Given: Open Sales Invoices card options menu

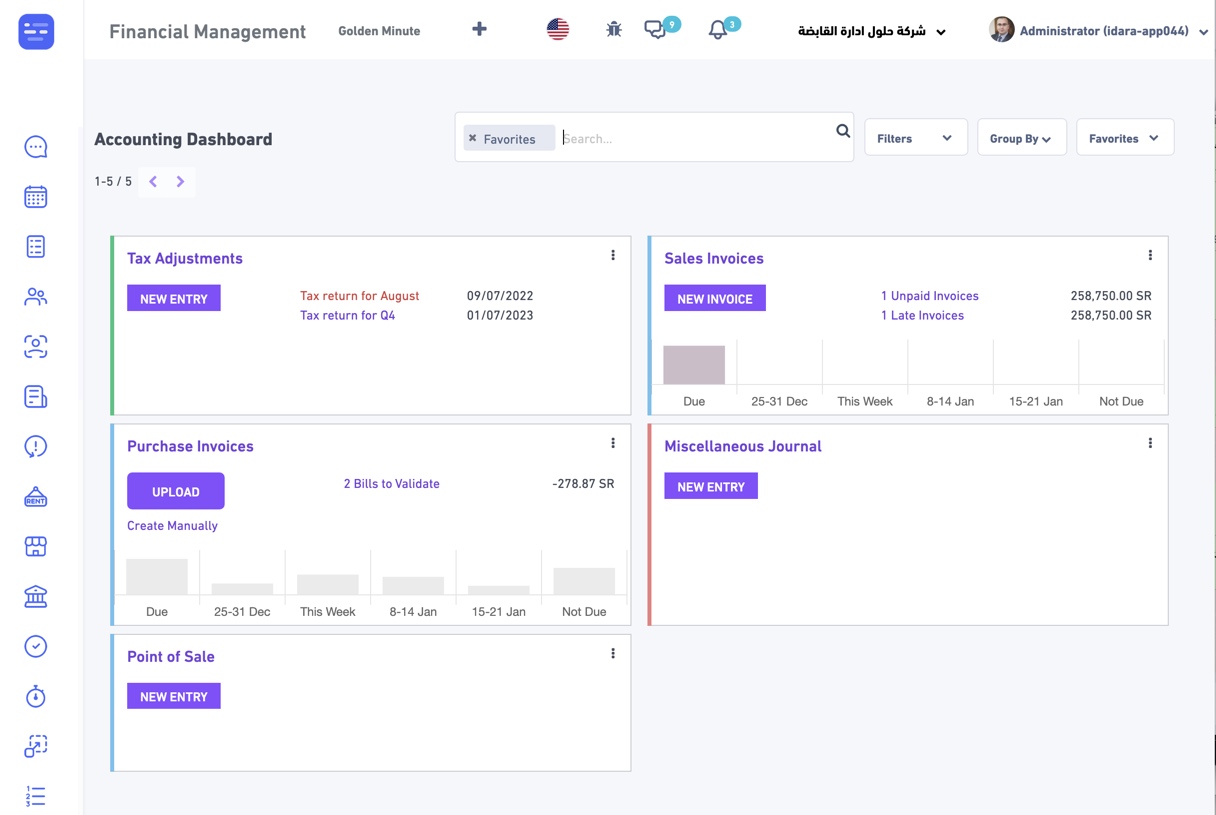Looking at the screenshot, I should (x=1150, y=256).
